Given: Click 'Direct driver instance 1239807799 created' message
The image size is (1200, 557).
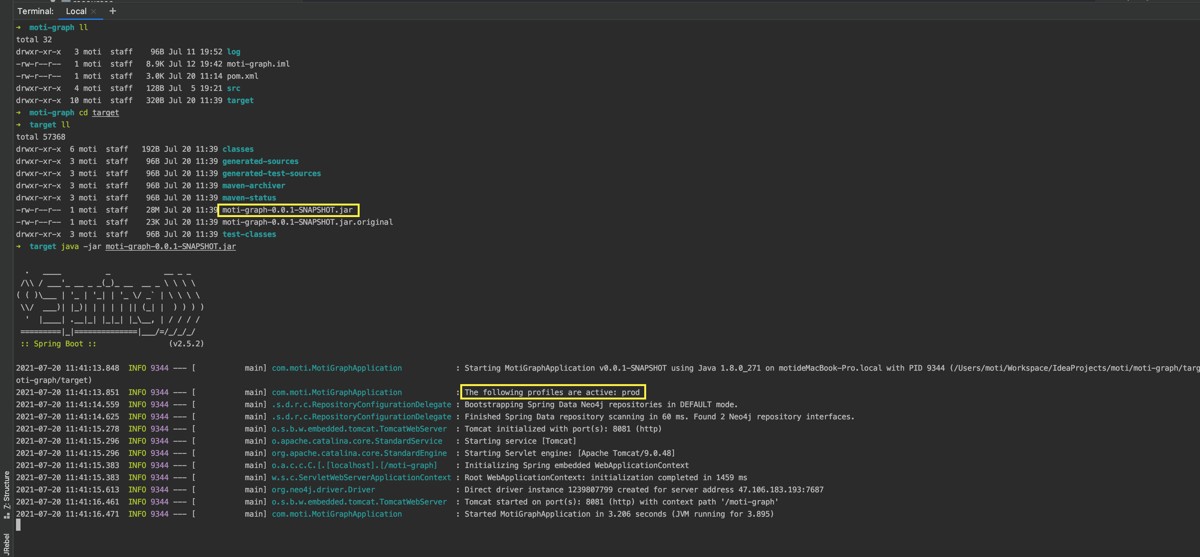Looking at the screenshot, I should coord(644,490).
